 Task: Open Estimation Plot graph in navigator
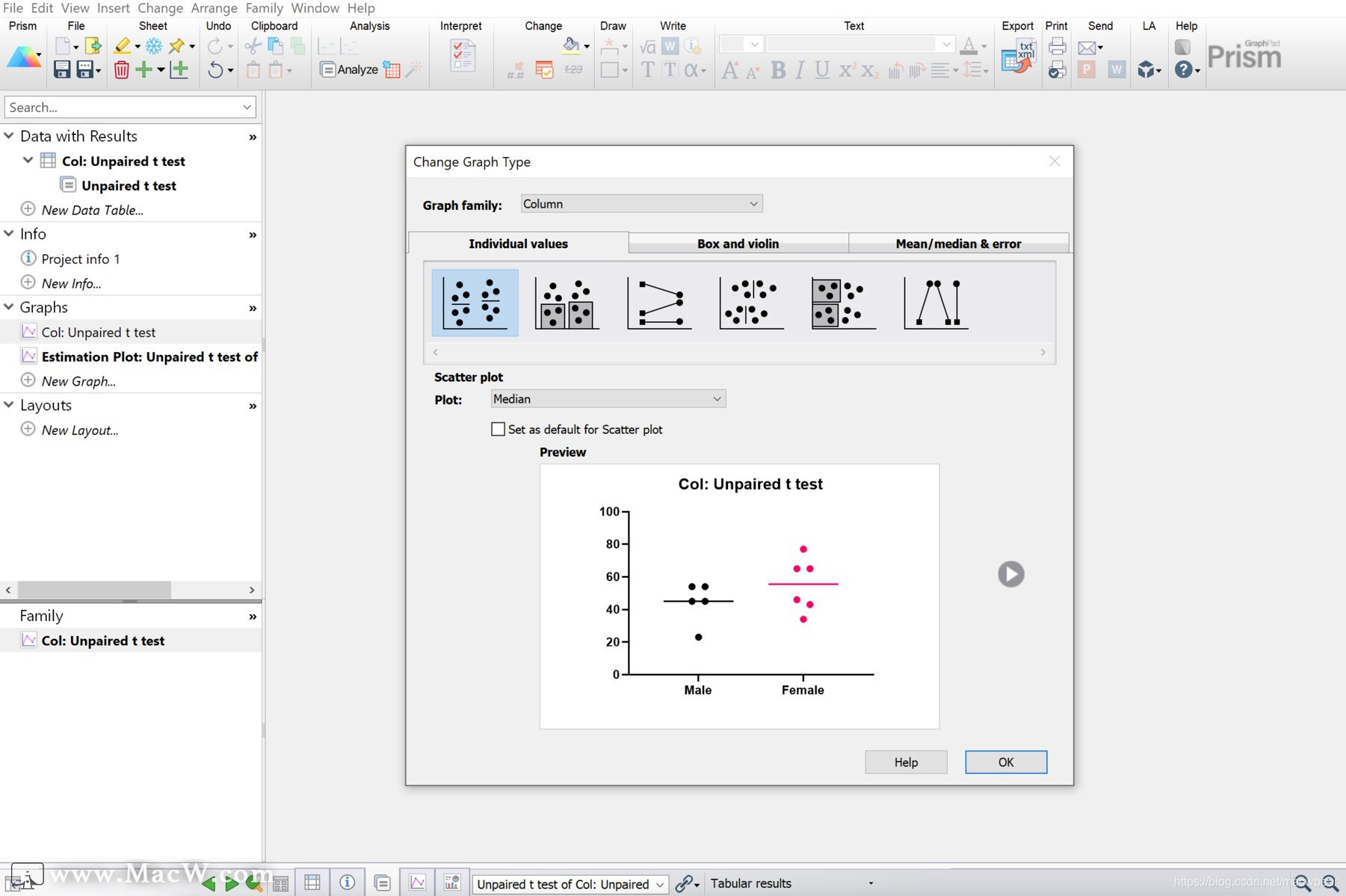coord(149,356)
